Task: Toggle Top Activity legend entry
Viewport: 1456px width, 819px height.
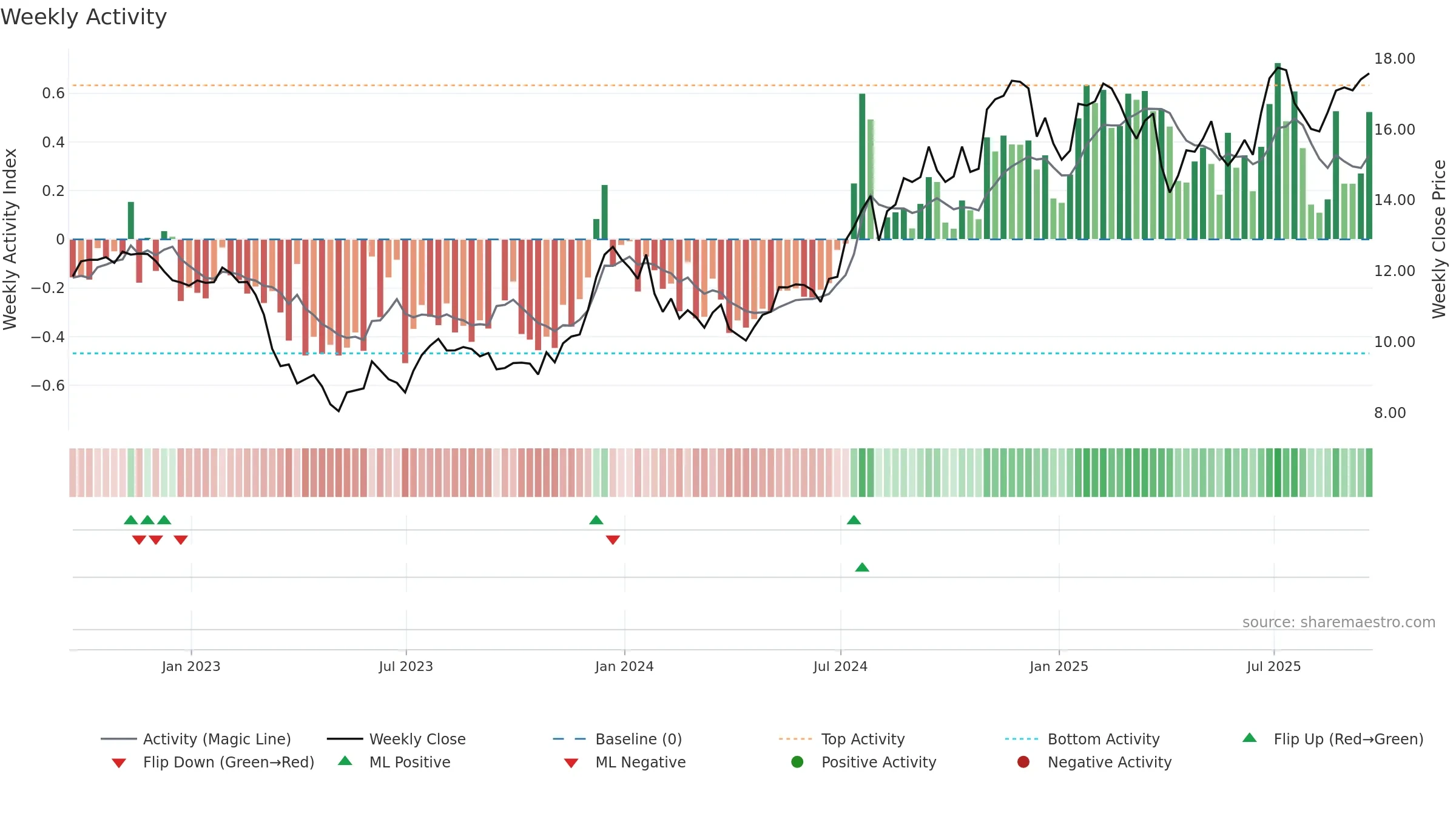Action: 841,739
